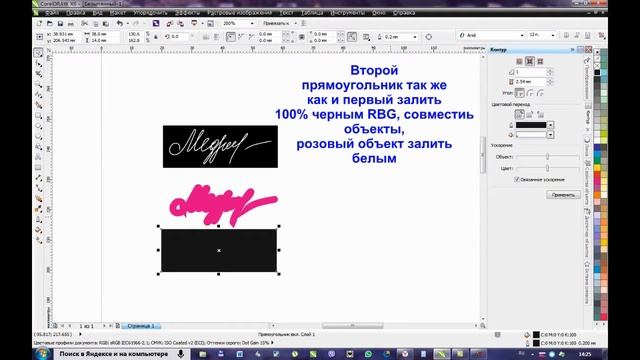Select round corner type for contour

[x=530, y=93]
